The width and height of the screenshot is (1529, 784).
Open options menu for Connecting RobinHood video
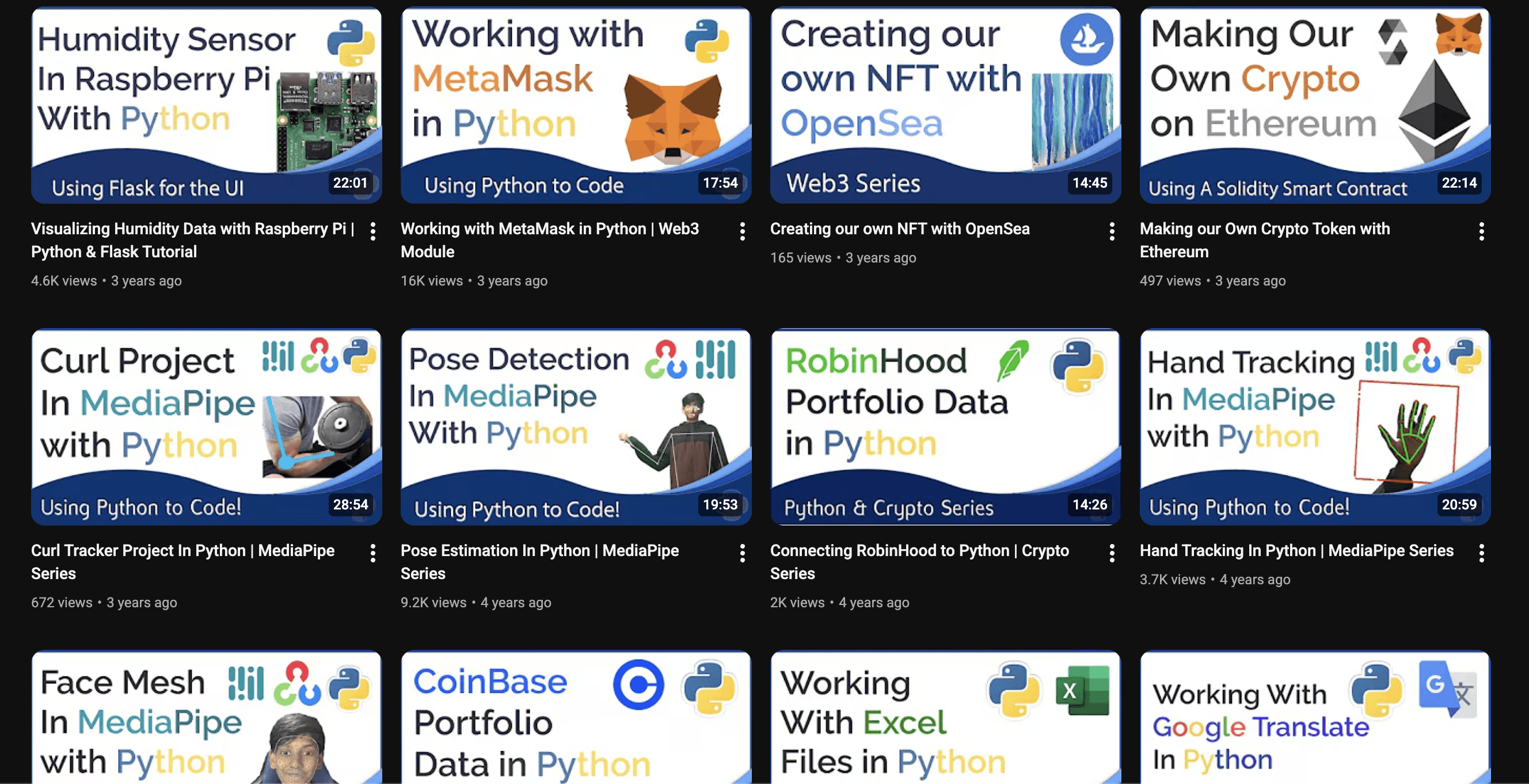(1112, 553)
